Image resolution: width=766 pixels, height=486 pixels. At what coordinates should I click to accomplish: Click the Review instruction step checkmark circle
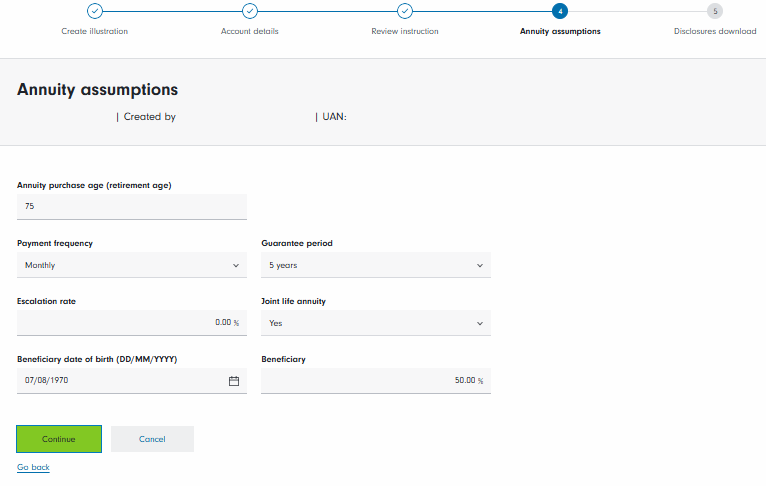(x=405, y=12)
